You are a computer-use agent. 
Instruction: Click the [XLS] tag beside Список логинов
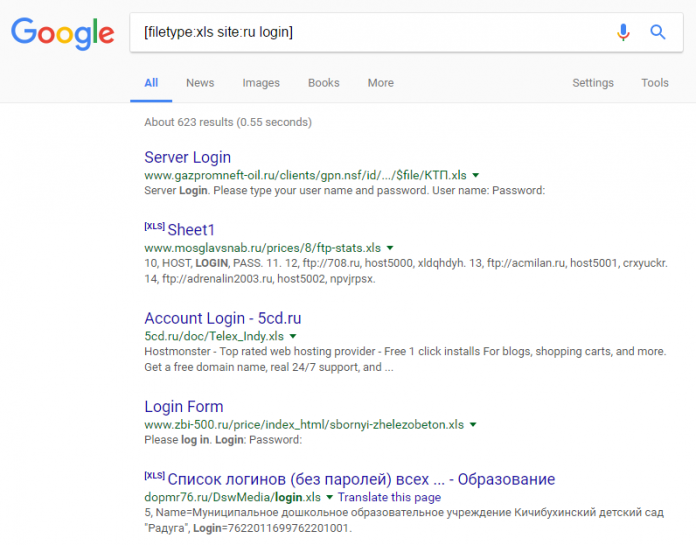tap(154, 476)
